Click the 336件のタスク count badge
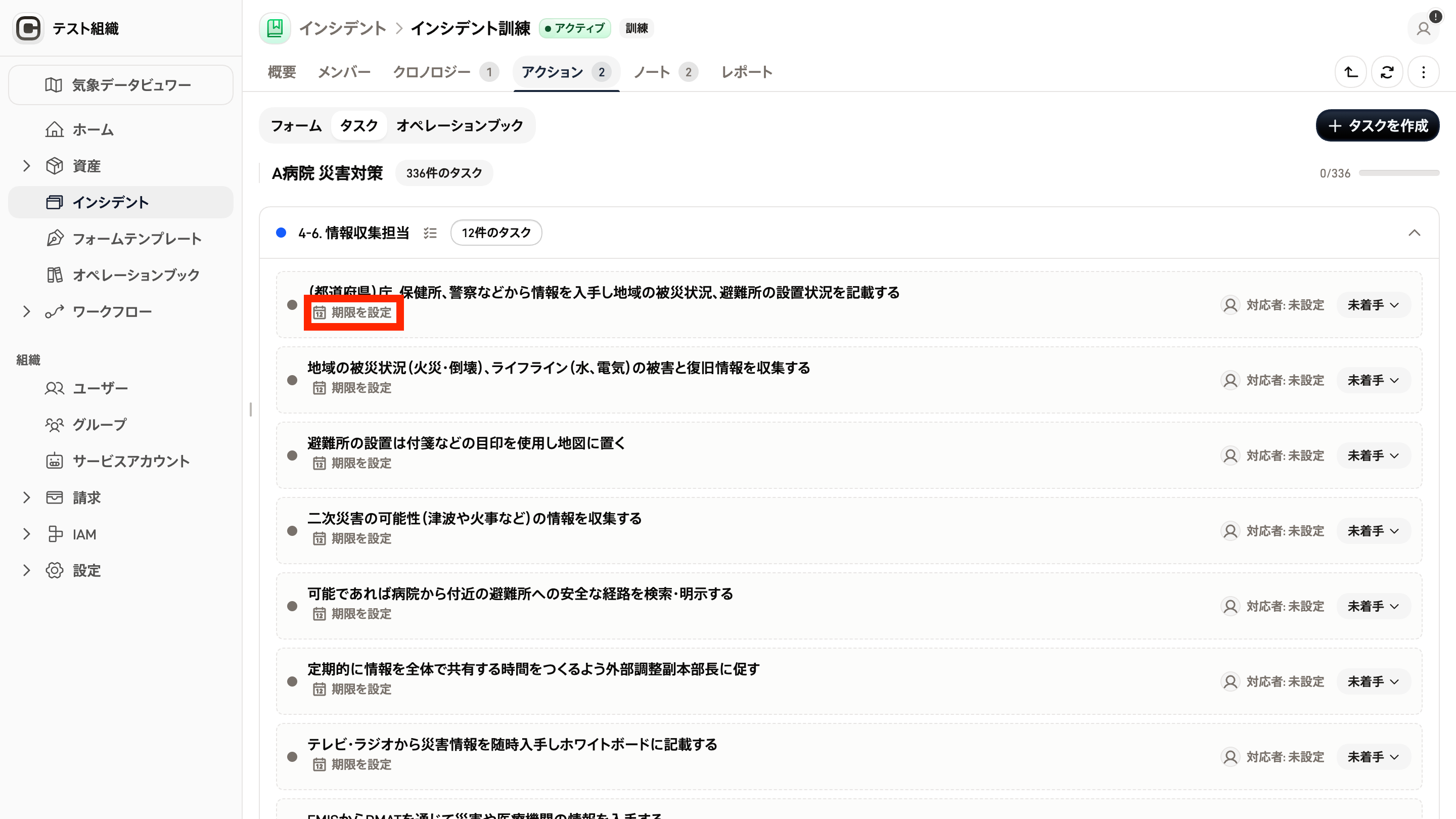Viewport: 1456px width, 819px height. click(x=444, y=173)
